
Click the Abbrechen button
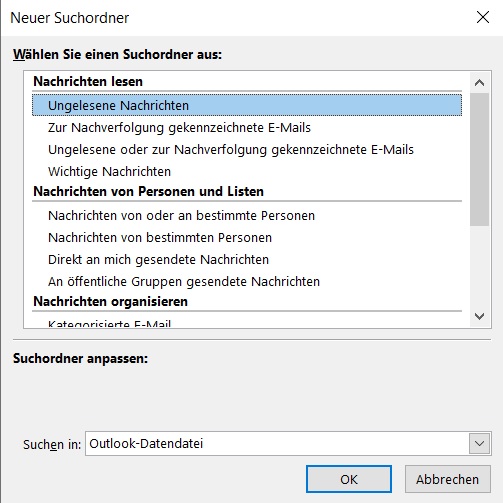click(447, 479)
